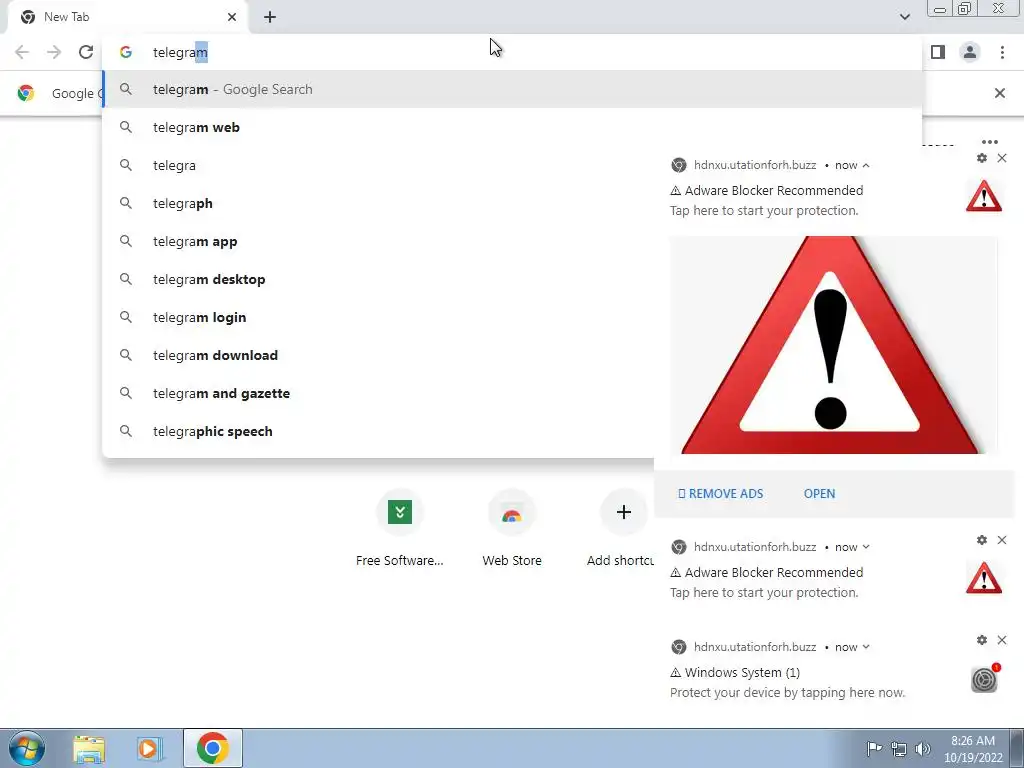Screen dimensions: 1024x768
Task: Select the New Tab tab
Action: point(128,17)
